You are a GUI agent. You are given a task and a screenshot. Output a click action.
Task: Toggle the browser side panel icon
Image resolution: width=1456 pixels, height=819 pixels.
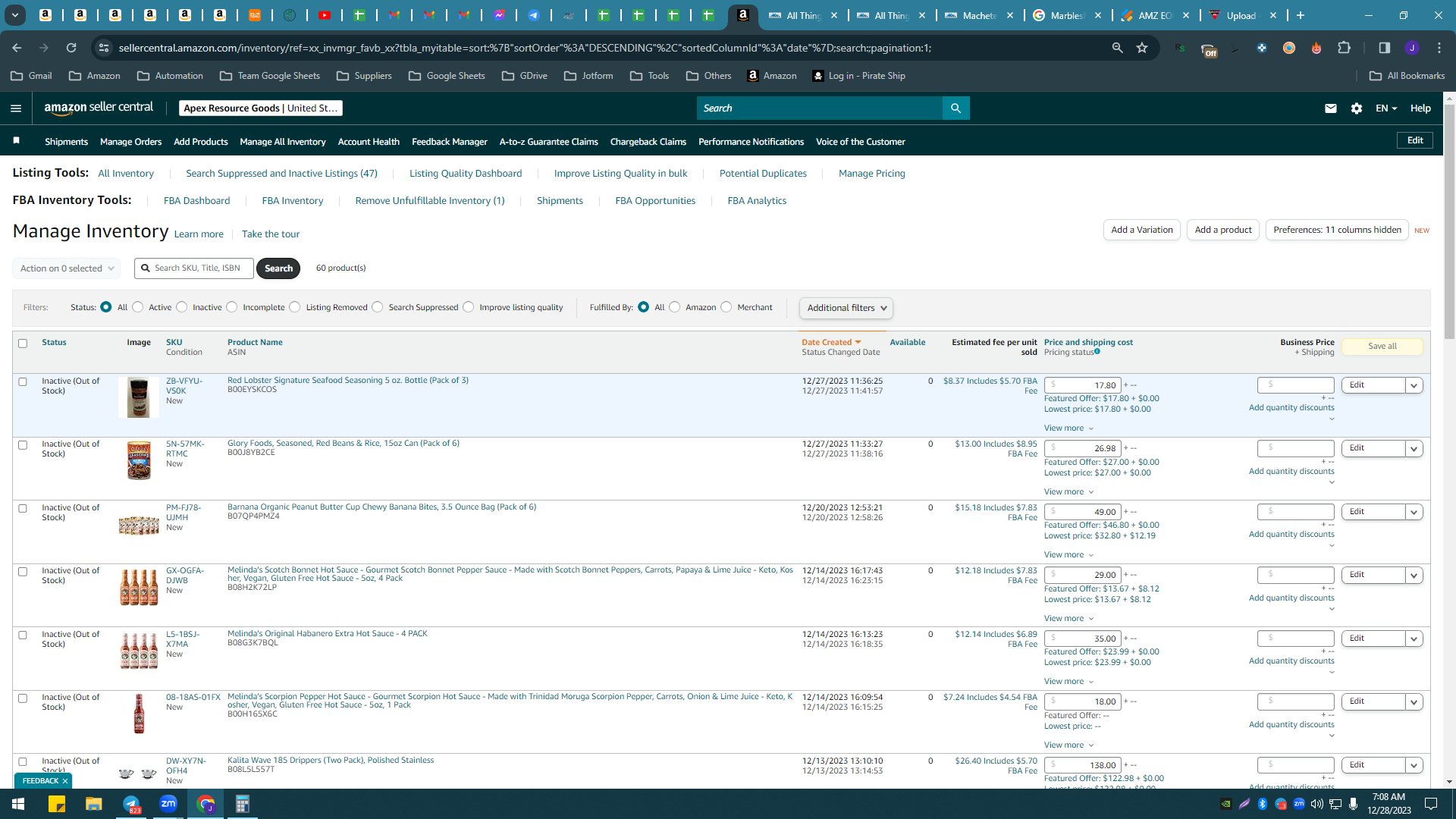(x=1384, y=48)
